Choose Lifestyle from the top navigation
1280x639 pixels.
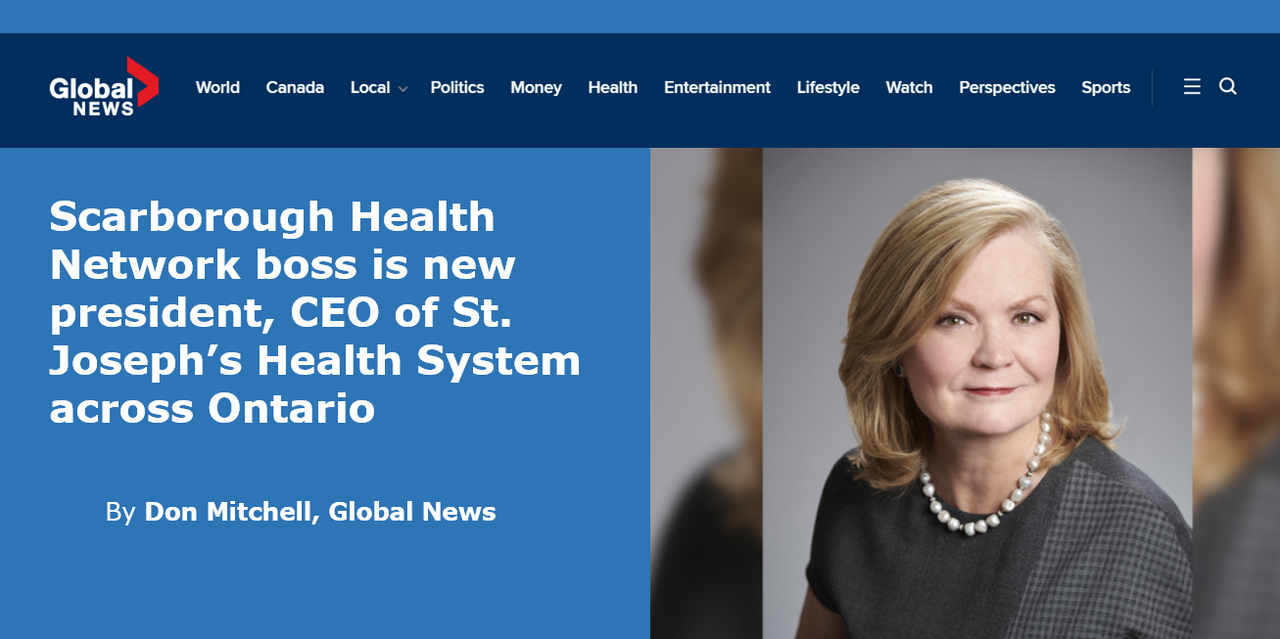click(x=828, y=88)
